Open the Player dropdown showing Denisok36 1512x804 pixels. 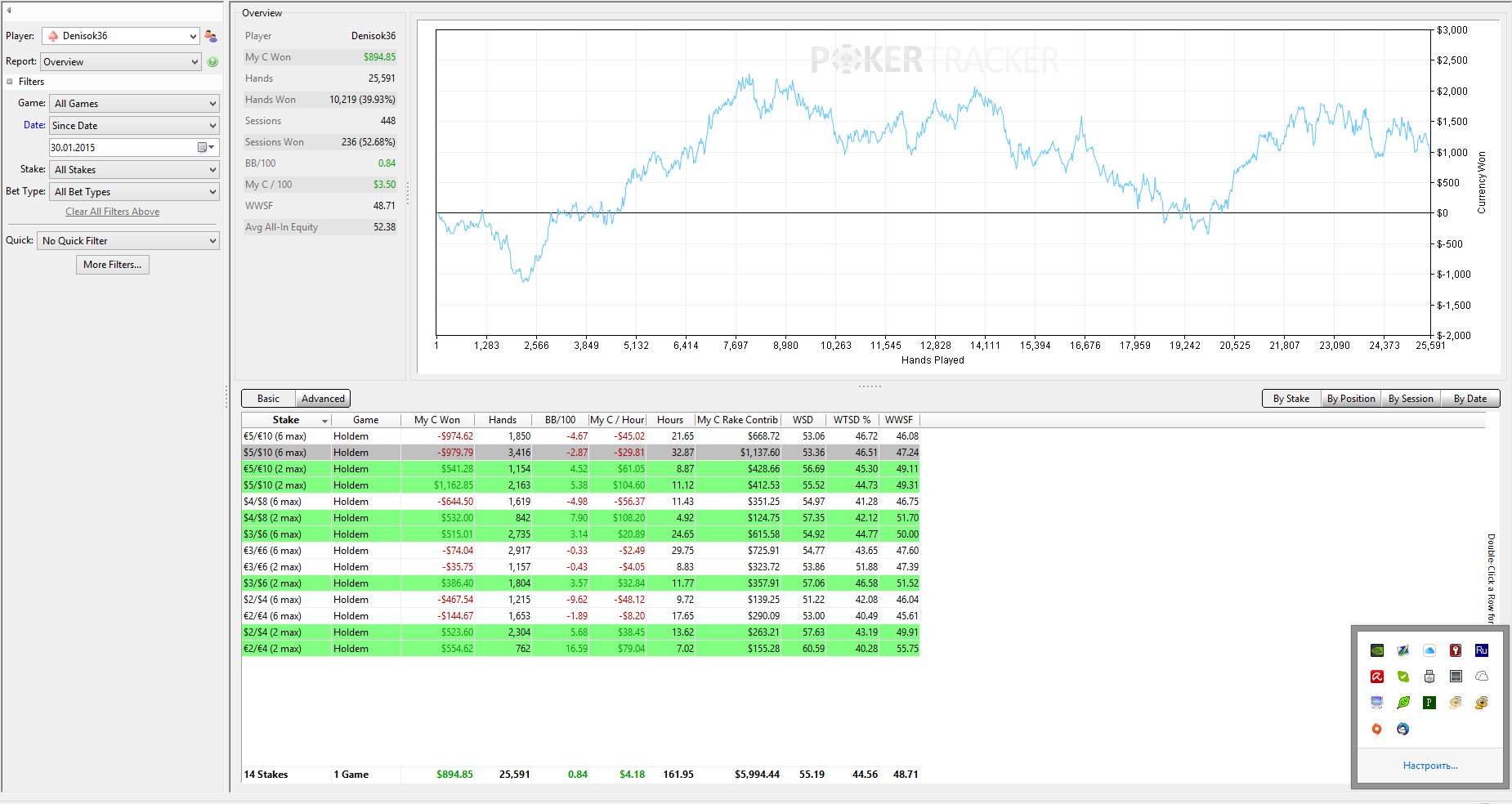pyautogui.click(x=120, y=36)
